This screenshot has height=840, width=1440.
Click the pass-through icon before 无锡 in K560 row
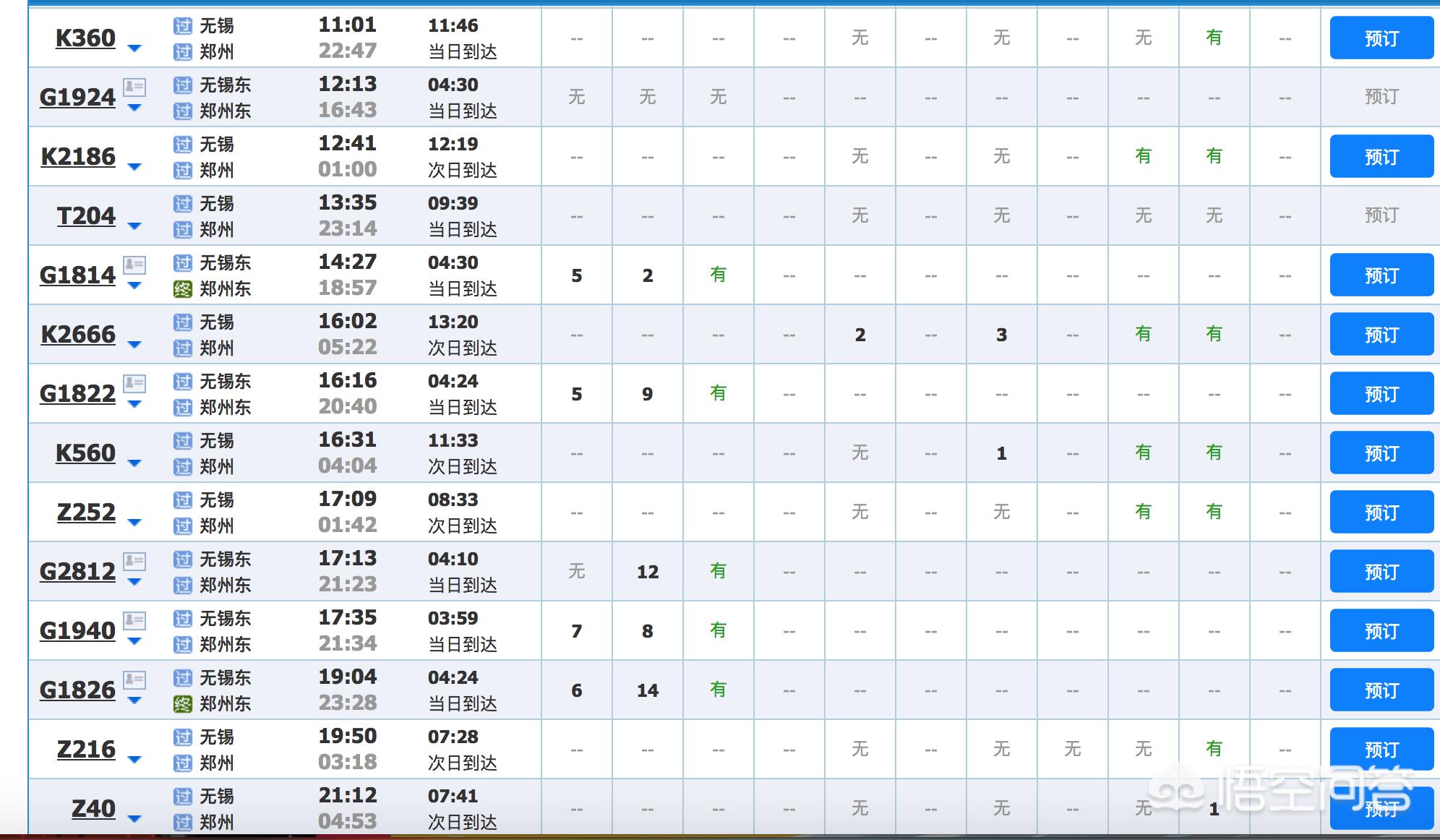point(183,441)
